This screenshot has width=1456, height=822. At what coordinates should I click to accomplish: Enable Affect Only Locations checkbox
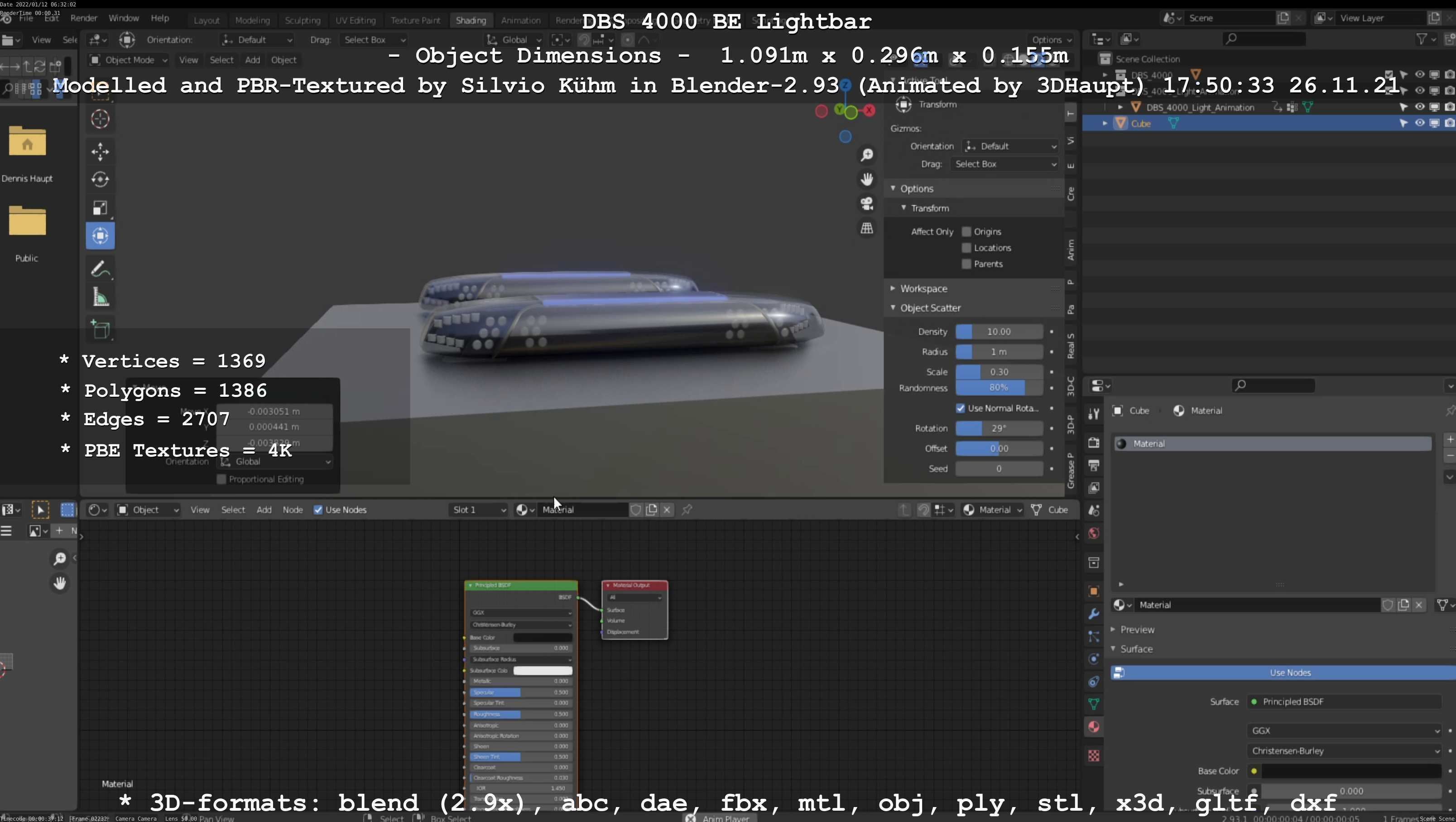(x=966, y=248)
